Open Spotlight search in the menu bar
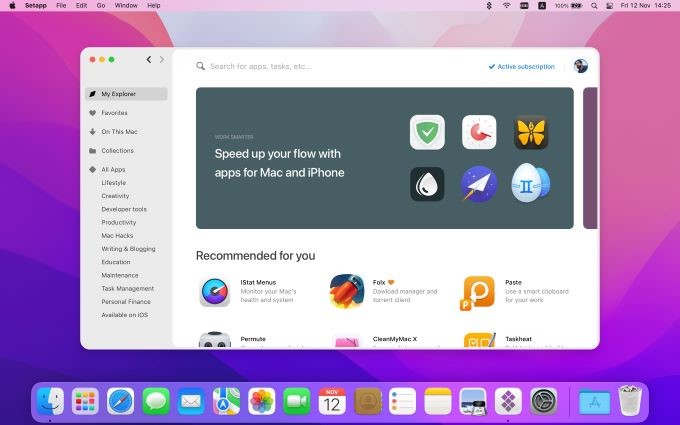The height and width of the screenshot is (425, 680). coord(594,6)
